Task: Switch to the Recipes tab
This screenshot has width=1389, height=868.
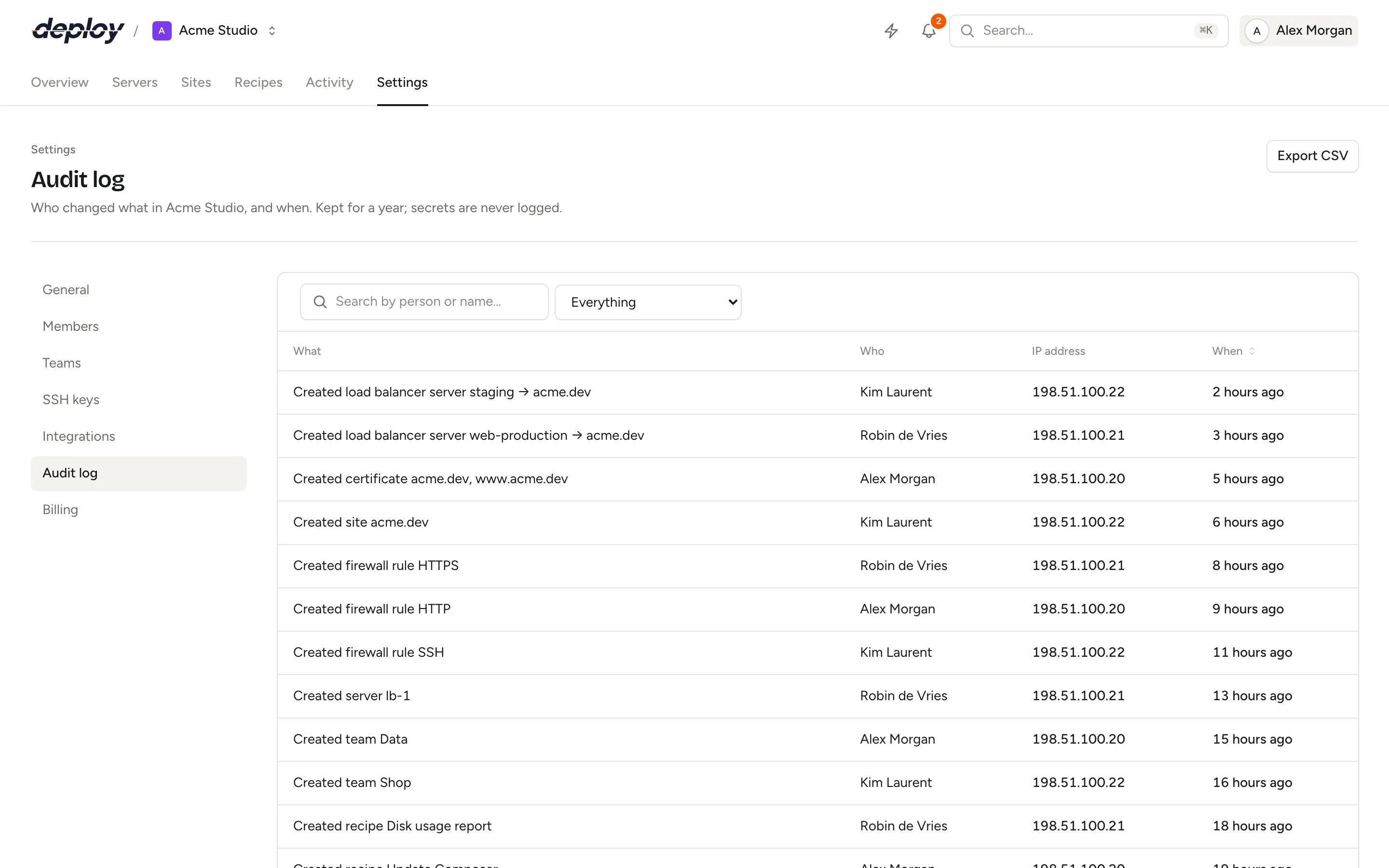Action: coord(259,82)
